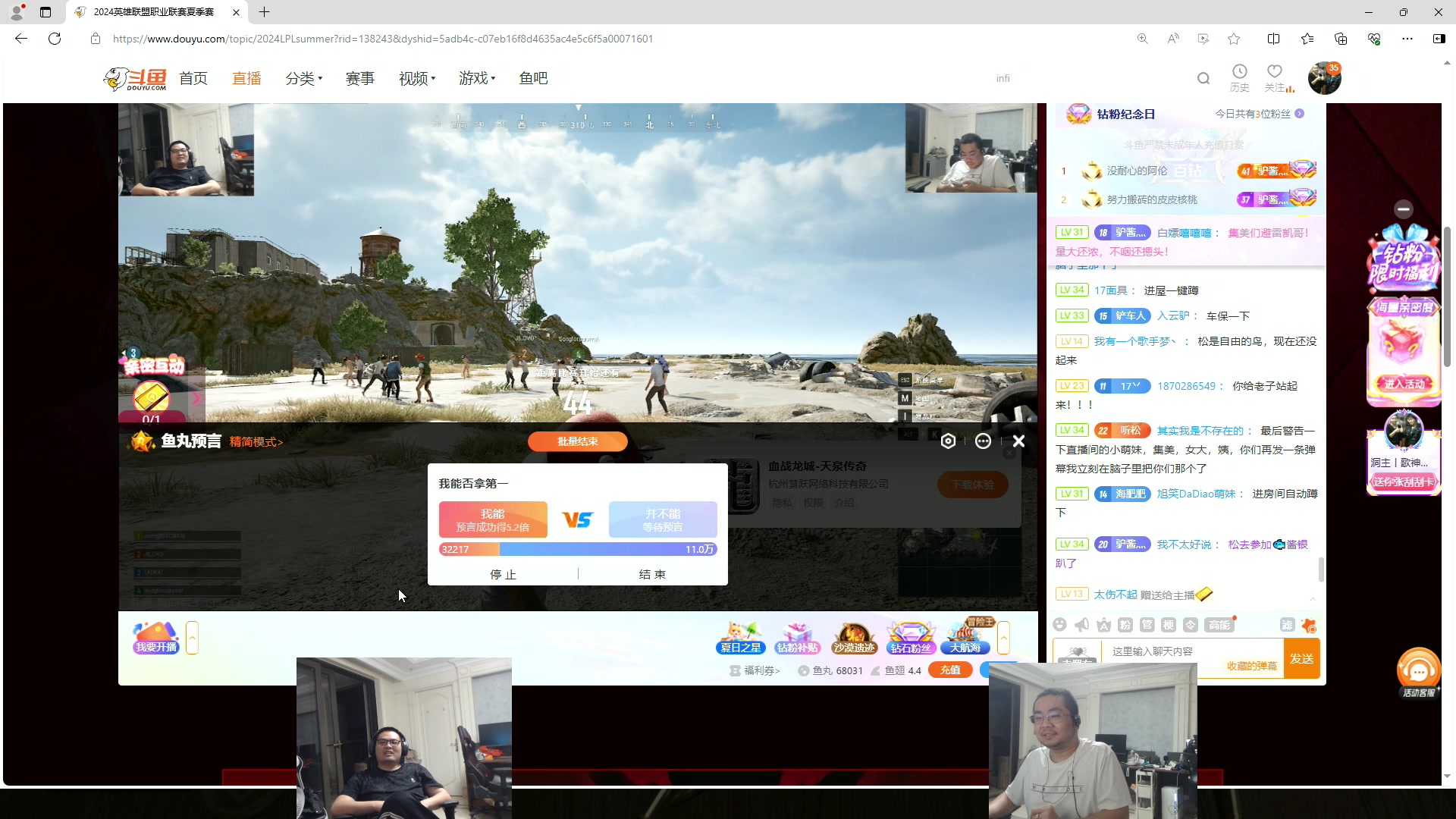Click the Douyu site search icon
Screen dimensions: 1456x819
1203,78
